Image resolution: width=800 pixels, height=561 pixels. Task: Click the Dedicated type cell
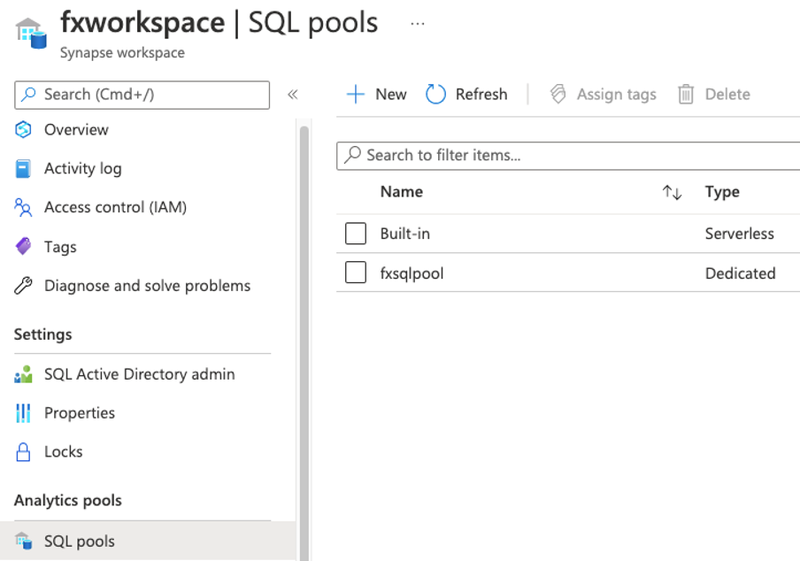tap(740, 273)
